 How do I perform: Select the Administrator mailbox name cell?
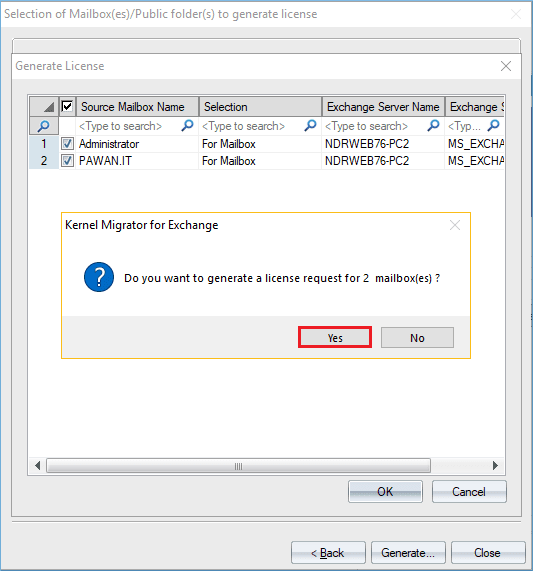tap(137, 144)
